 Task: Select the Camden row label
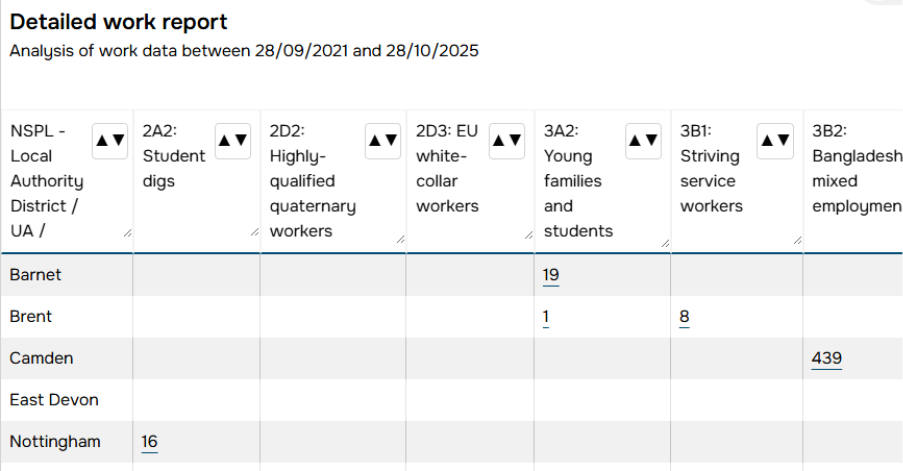tap(41, 358)
